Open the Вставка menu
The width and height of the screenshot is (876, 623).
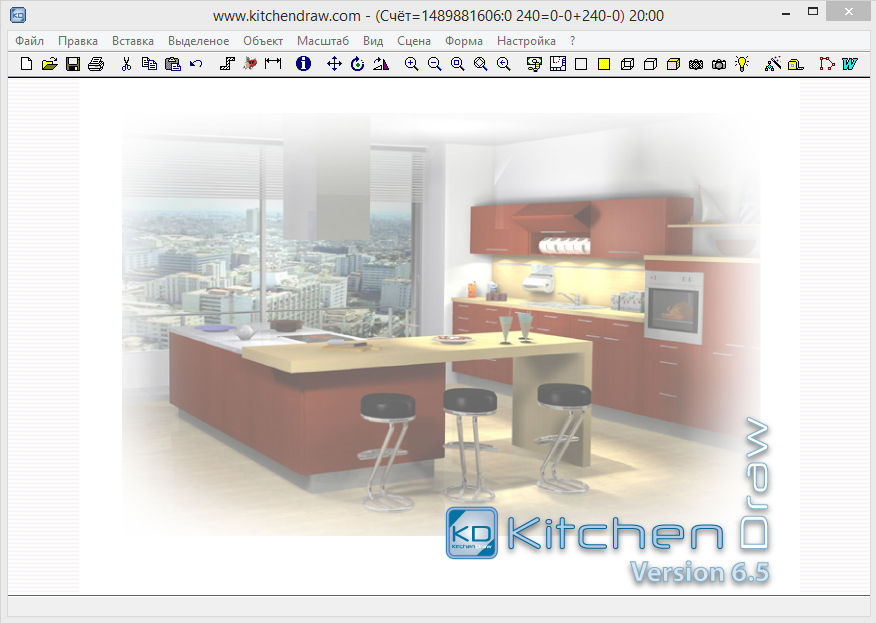(x=133, y=41)
